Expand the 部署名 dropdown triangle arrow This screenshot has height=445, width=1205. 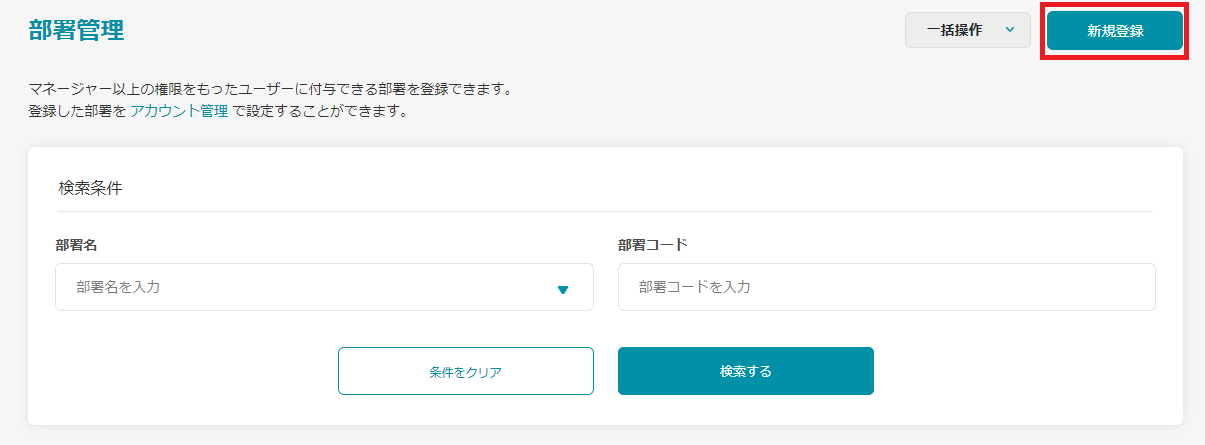(562, 290)
